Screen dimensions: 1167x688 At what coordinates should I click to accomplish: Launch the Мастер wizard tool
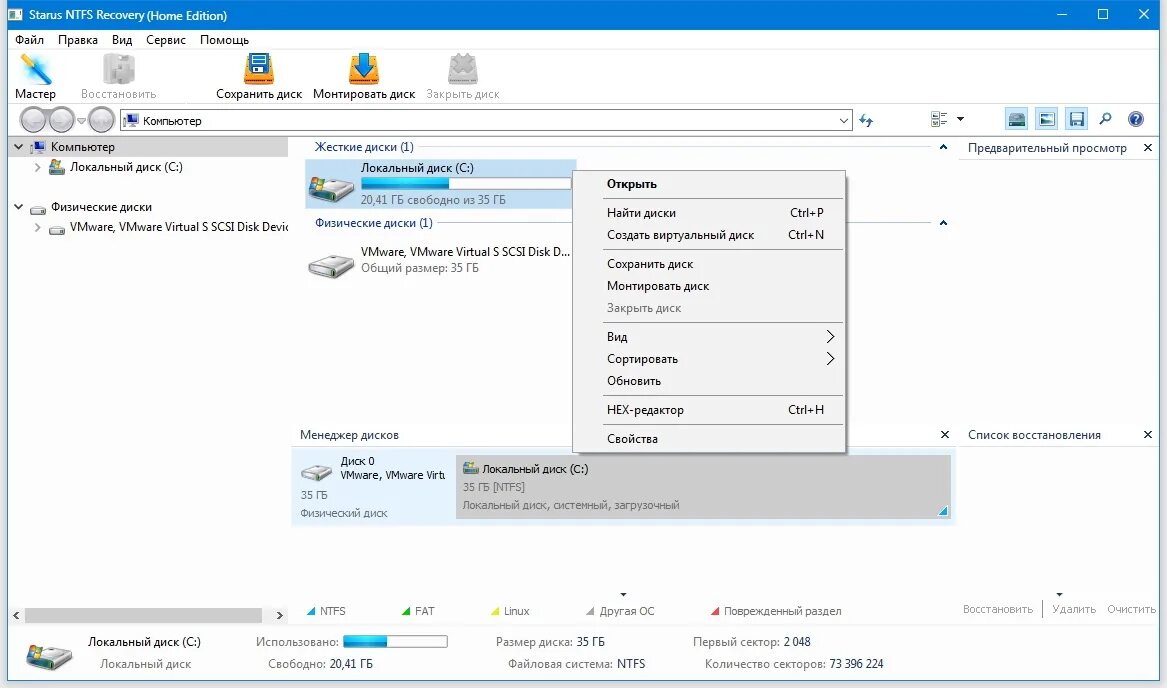pyautogui.click(x=35, y=76)
